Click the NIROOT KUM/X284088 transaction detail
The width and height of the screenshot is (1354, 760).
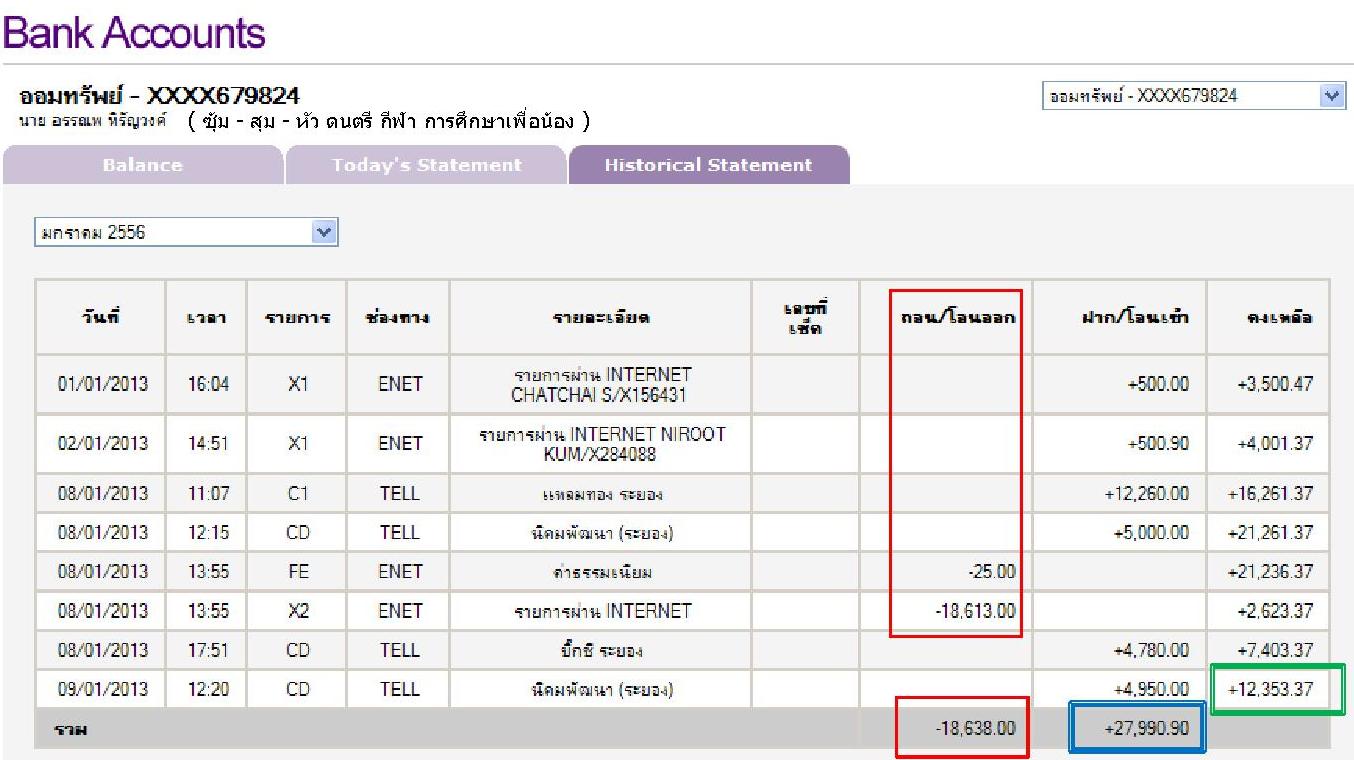601,444
